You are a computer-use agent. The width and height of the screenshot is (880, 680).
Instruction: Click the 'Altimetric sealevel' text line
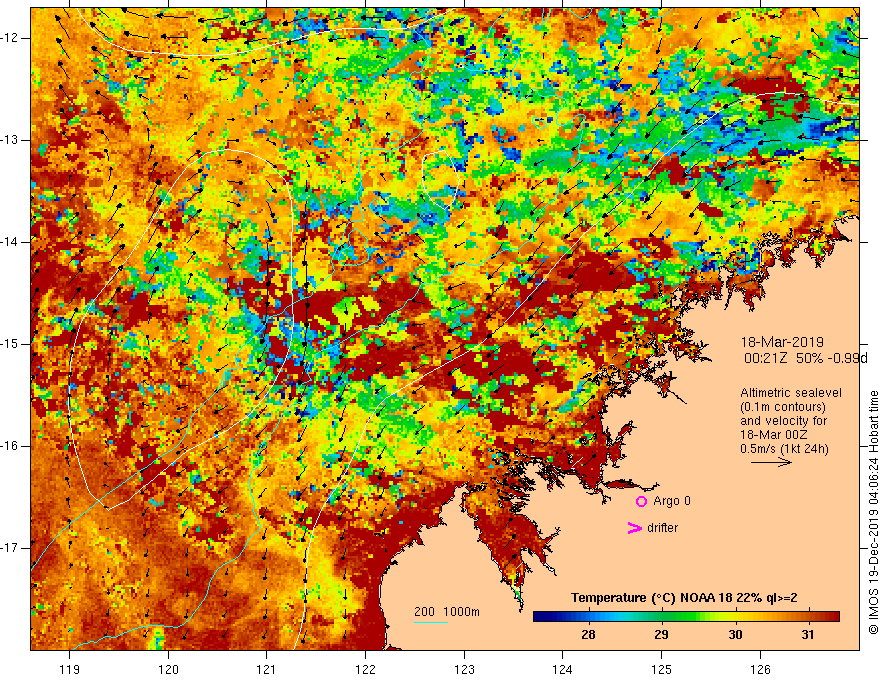[791, 393]
